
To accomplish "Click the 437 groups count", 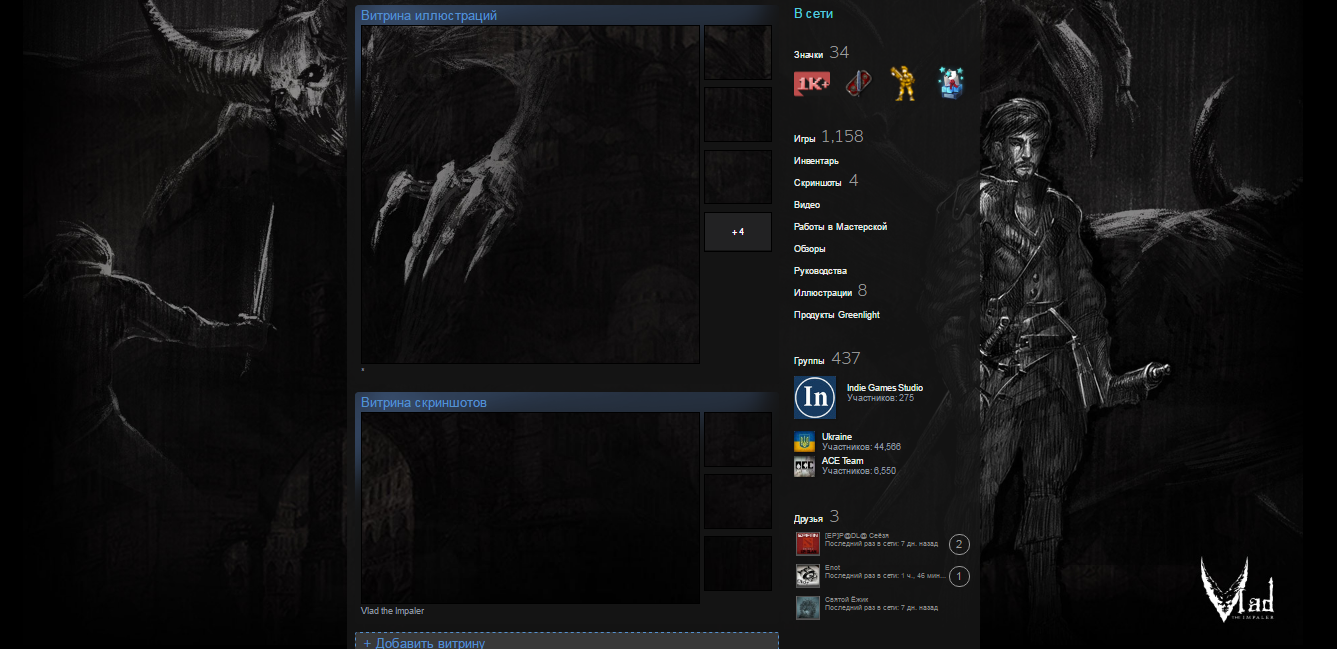I will [846, 358].
